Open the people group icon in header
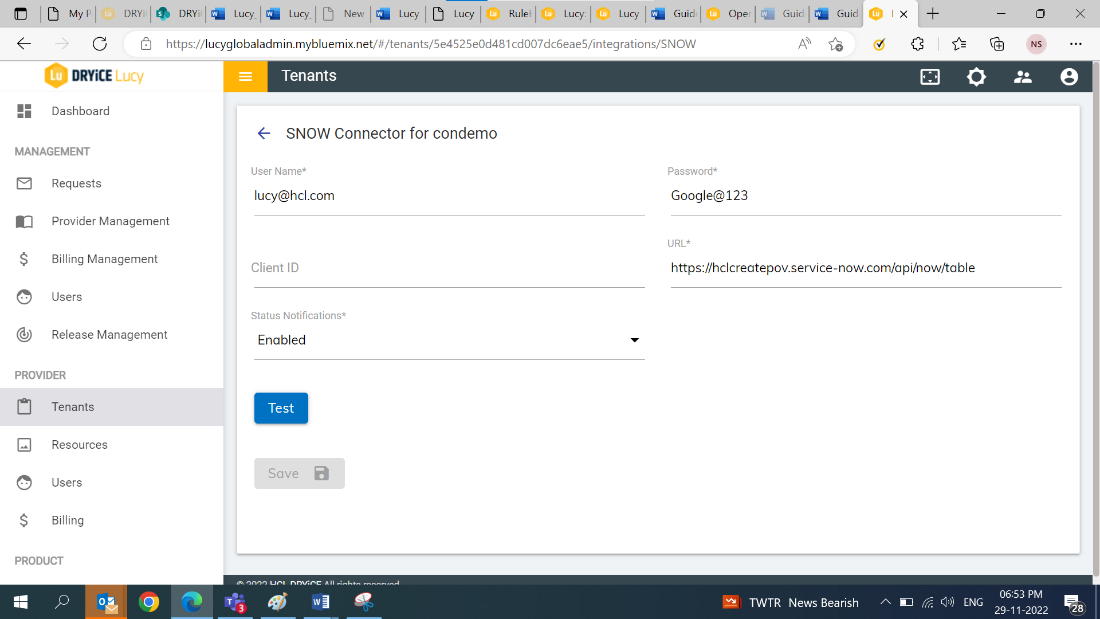This screenshot has height=619, width=1100. tap(1022, 76)
